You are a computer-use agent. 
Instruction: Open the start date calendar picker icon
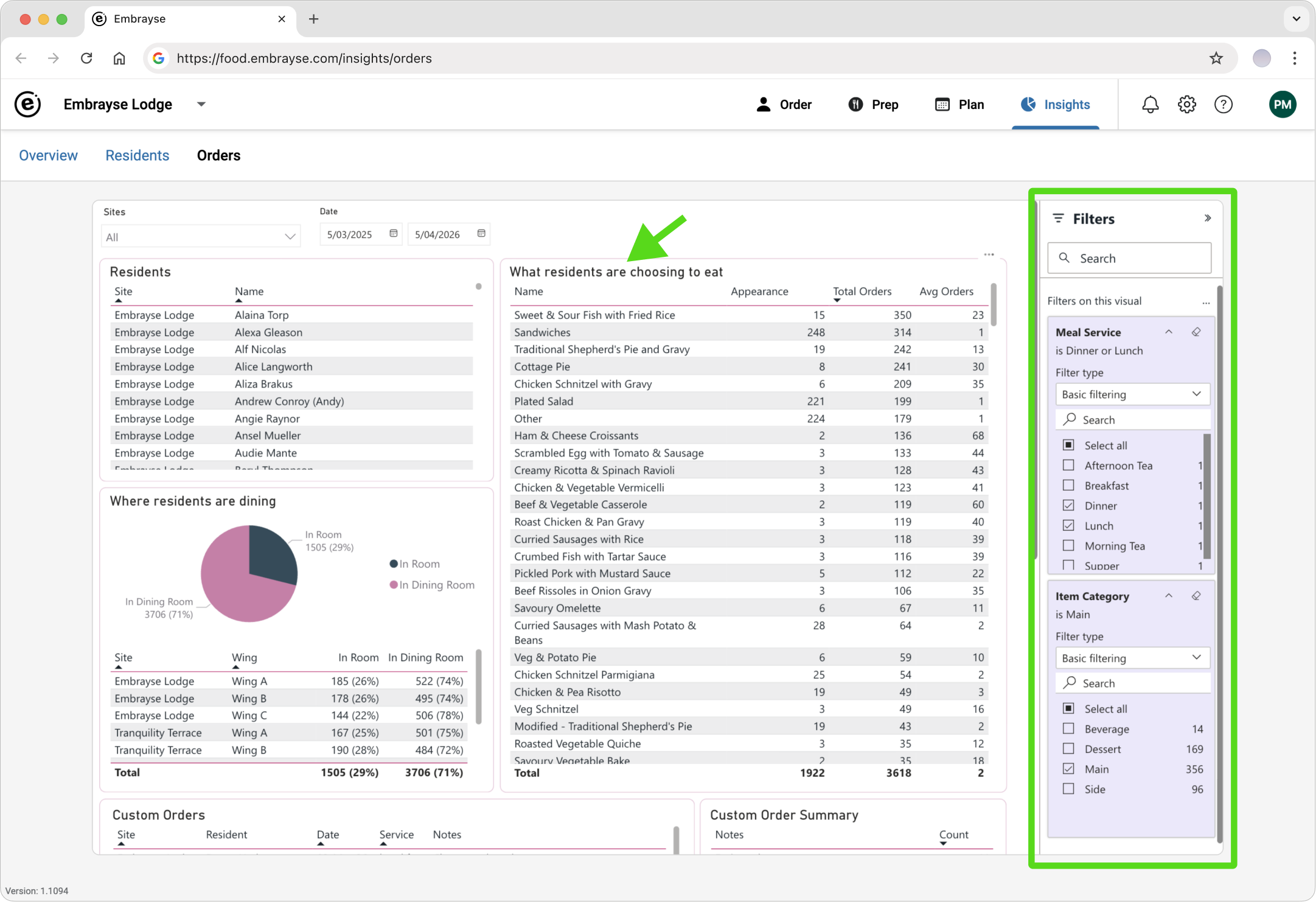click(x=394, y=234)
